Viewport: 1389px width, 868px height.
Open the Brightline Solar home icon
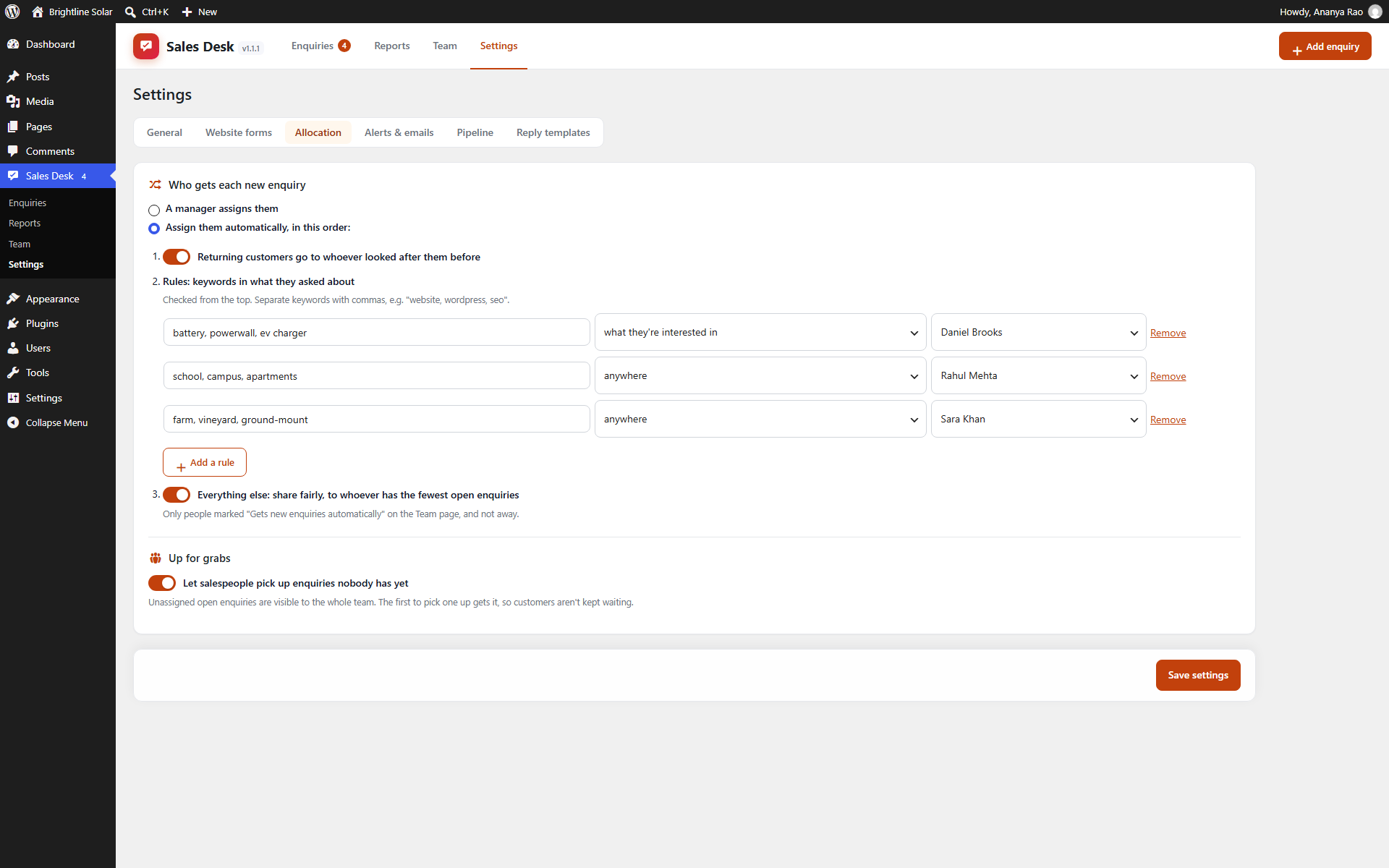[x=38, y=12]
